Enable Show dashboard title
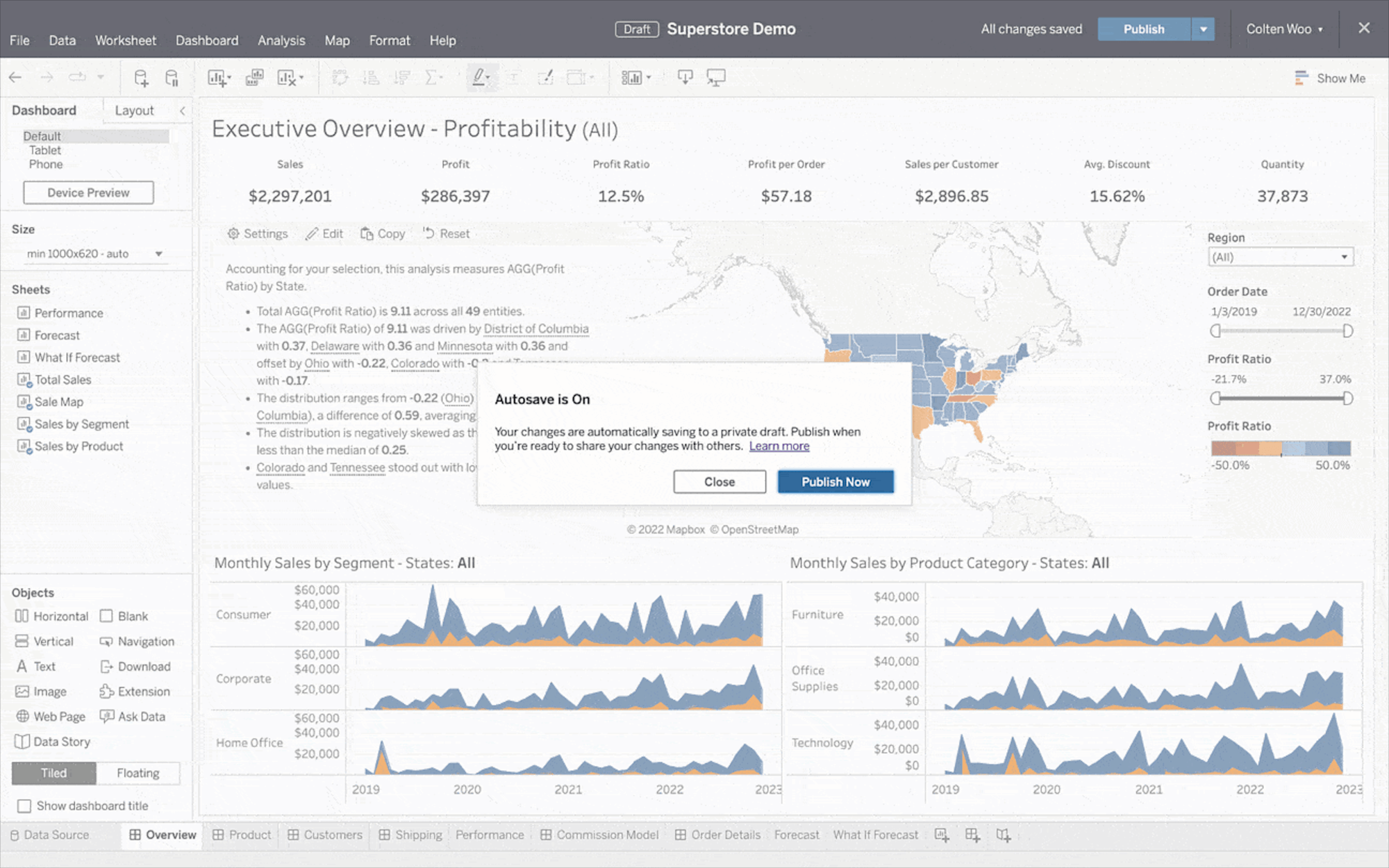This screenshot has height=868, width=1389. click(25, 806)
